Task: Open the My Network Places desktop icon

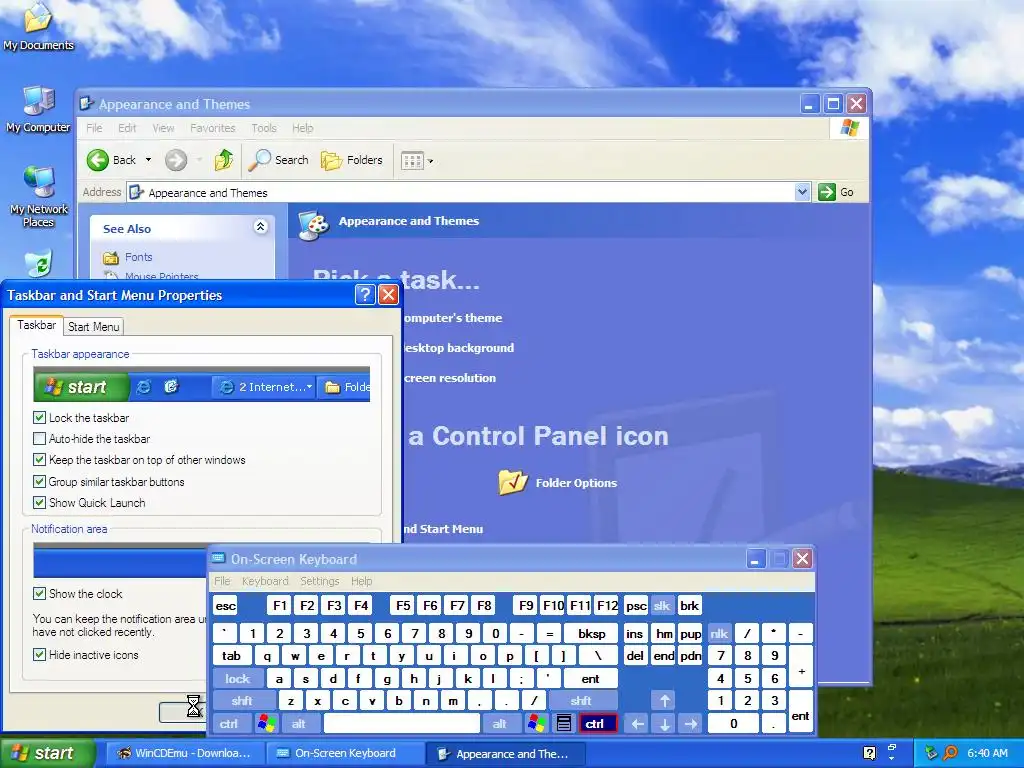Action: 39,197
